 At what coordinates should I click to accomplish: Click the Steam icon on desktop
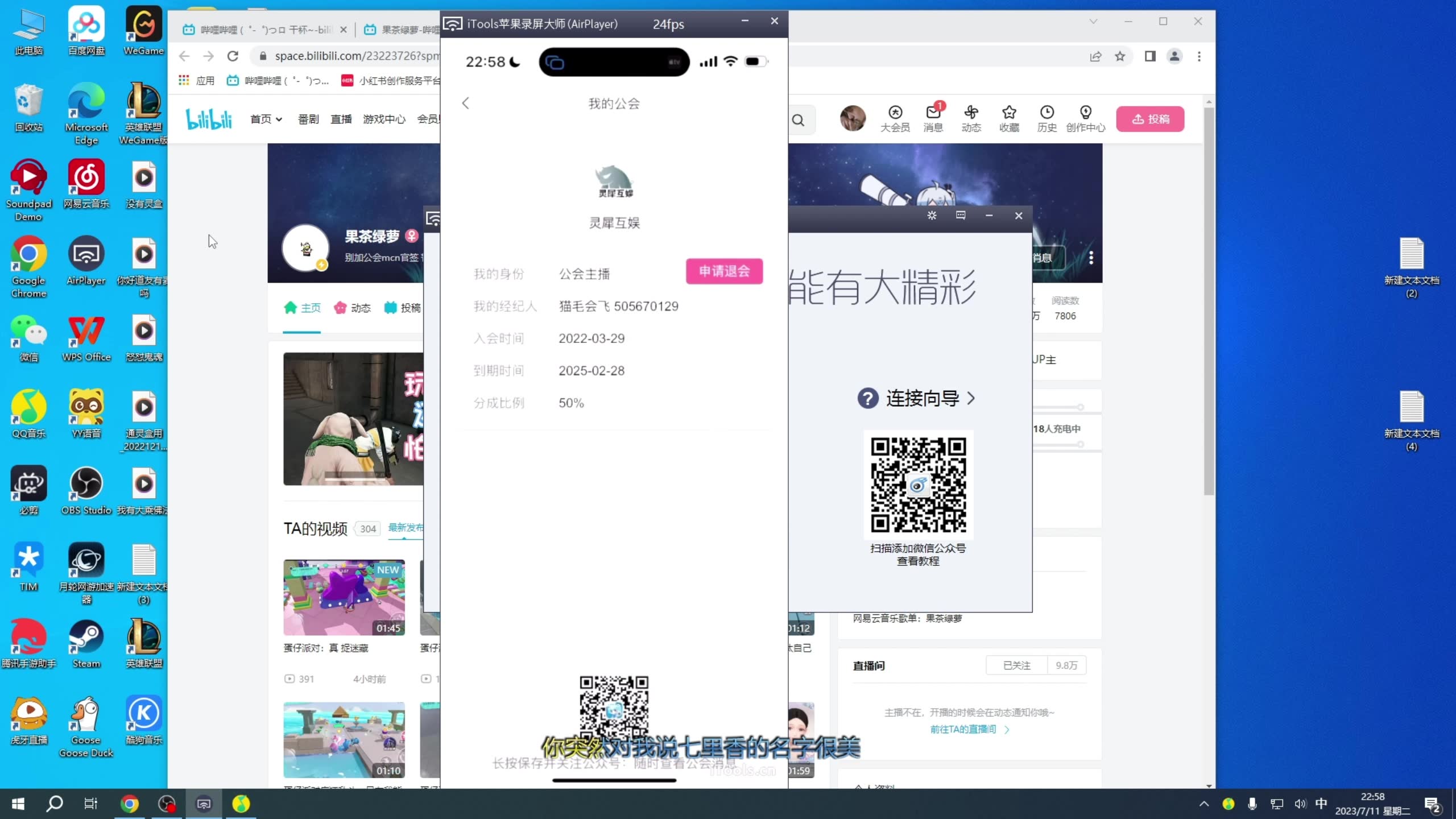[x=86, y=636]
